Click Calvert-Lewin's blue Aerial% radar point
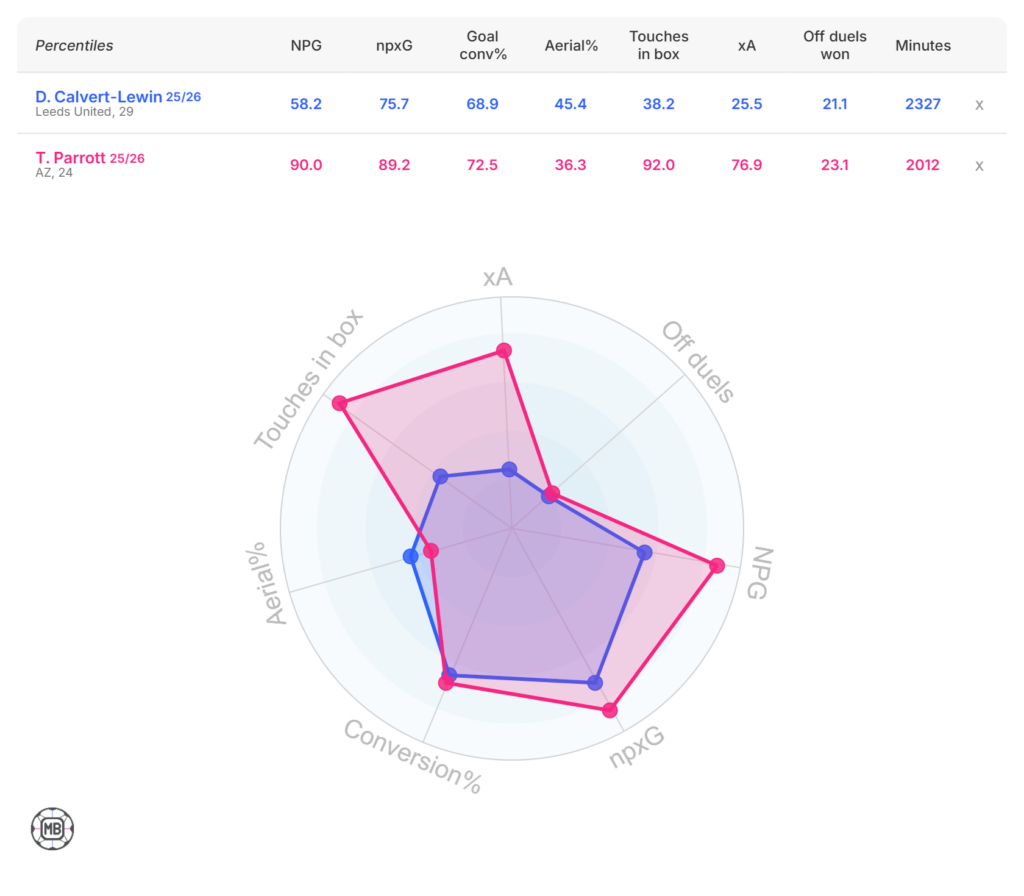The width and height of the screenshot is (1024, 896). pyautogui.click(x=410, y=557)
